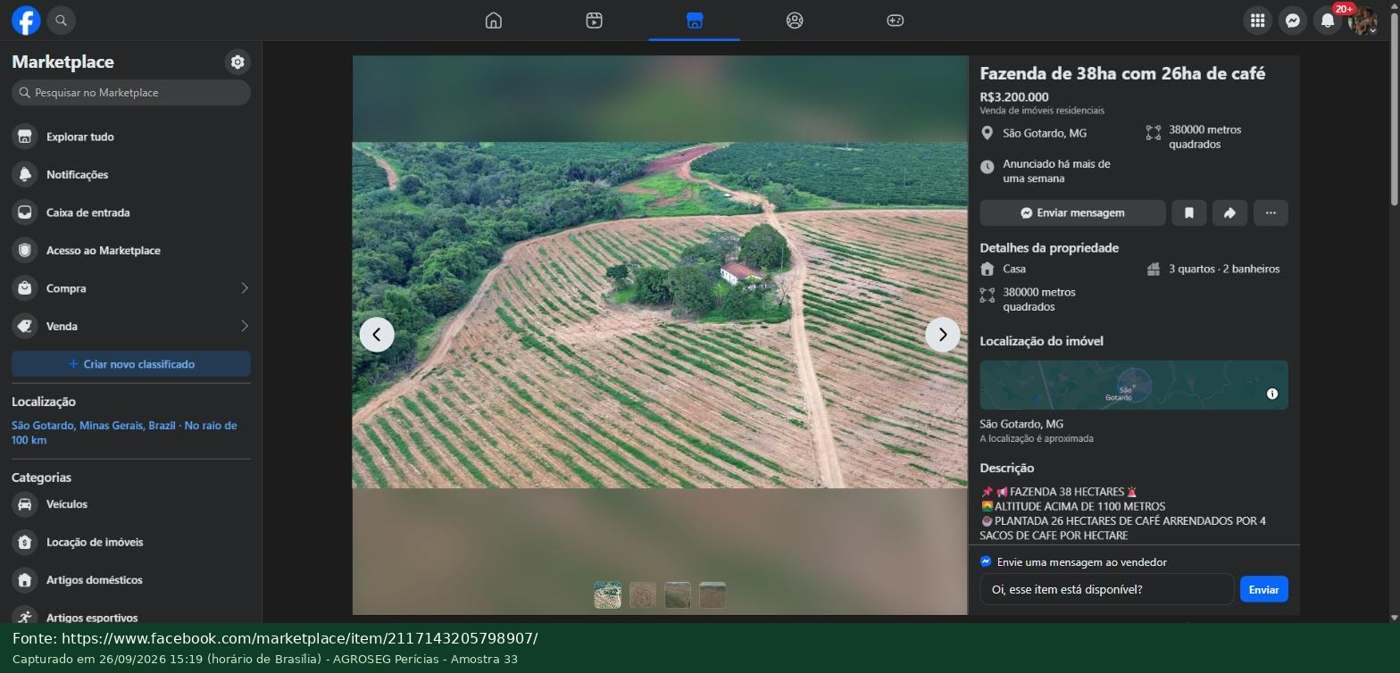Click Criar novo classificado button
The image size is (1400, 673).
131,364
